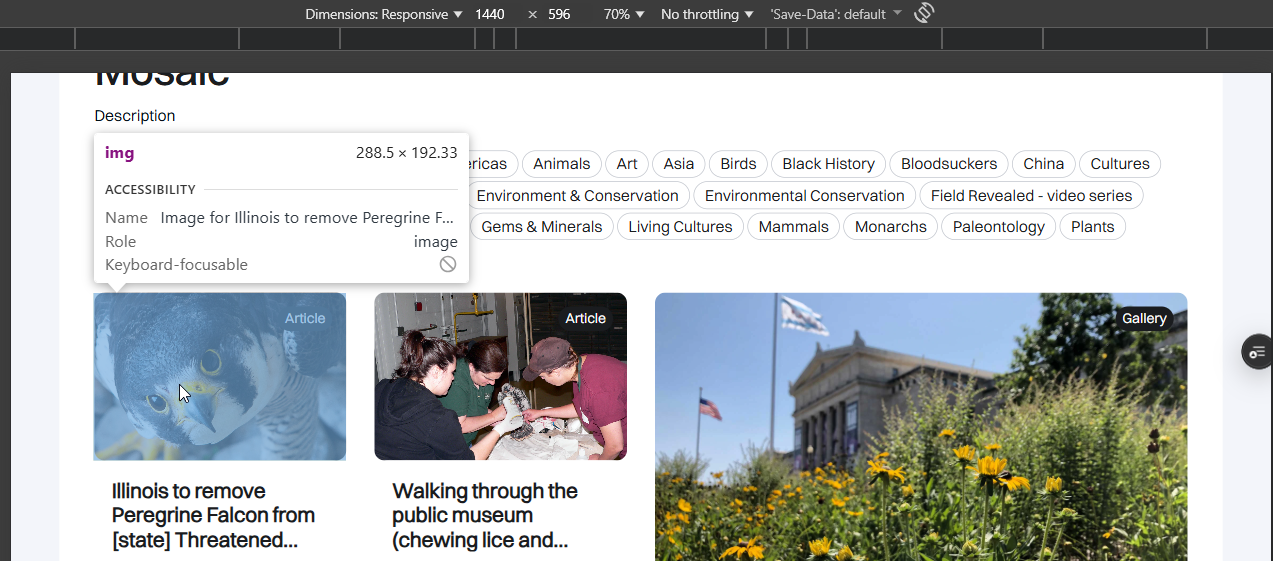Select the Black History tag
Screen dimensions: 1273x561
pos(828,164)
